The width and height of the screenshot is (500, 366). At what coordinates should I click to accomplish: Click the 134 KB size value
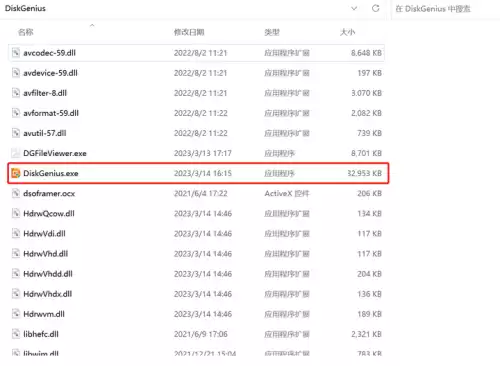click(370, 214)
